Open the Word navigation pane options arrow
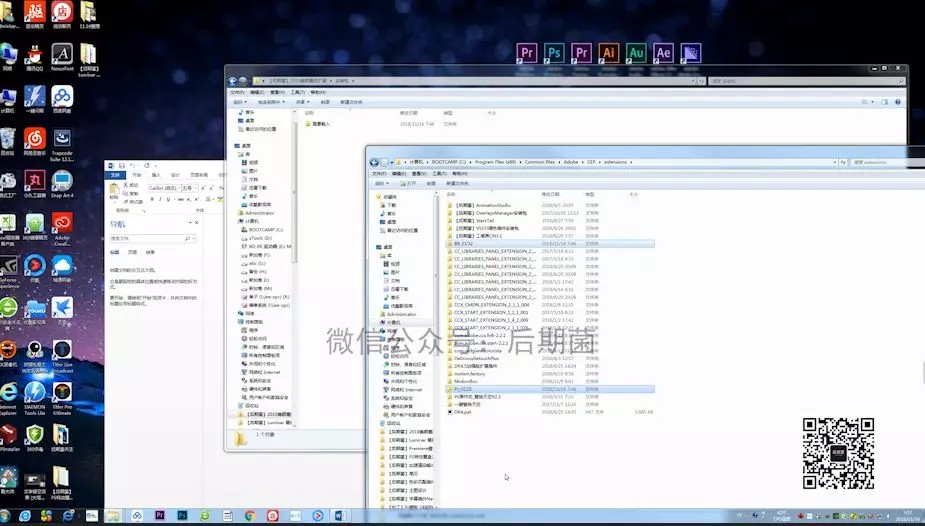The height and width of the screenshot is (526, 925). 190,223
